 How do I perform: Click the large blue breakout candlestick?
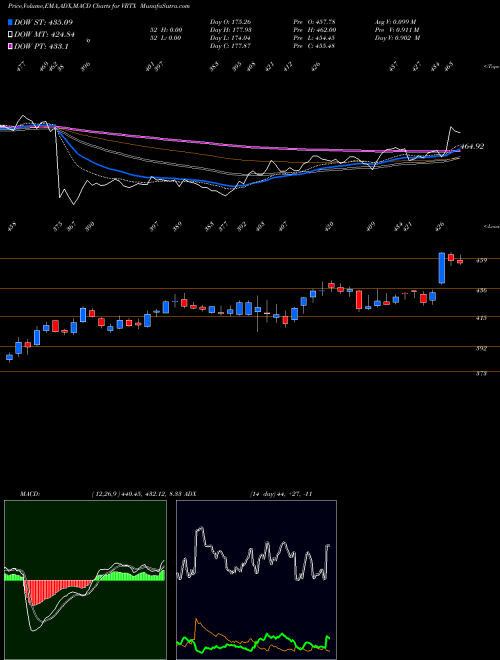[442, 268]
